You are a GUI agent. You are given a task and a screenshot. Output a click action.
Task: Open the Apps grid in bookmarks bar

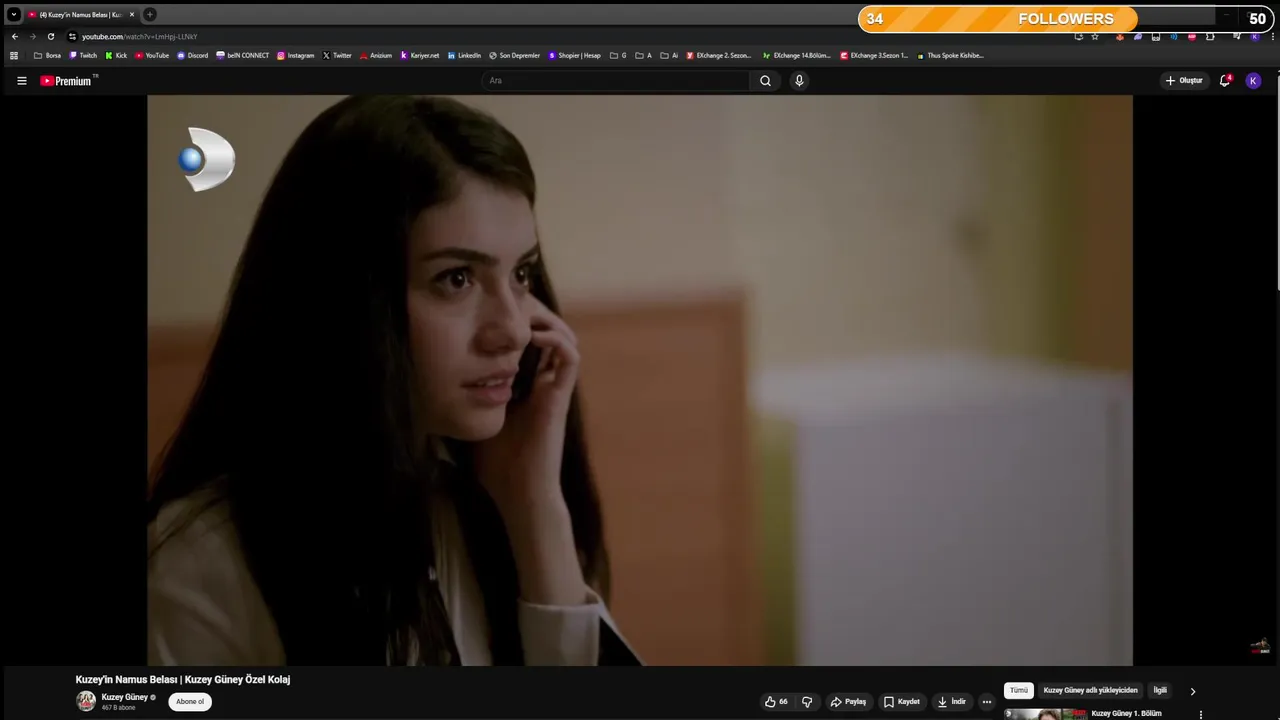pyautogui.click(x=14, y=56)
